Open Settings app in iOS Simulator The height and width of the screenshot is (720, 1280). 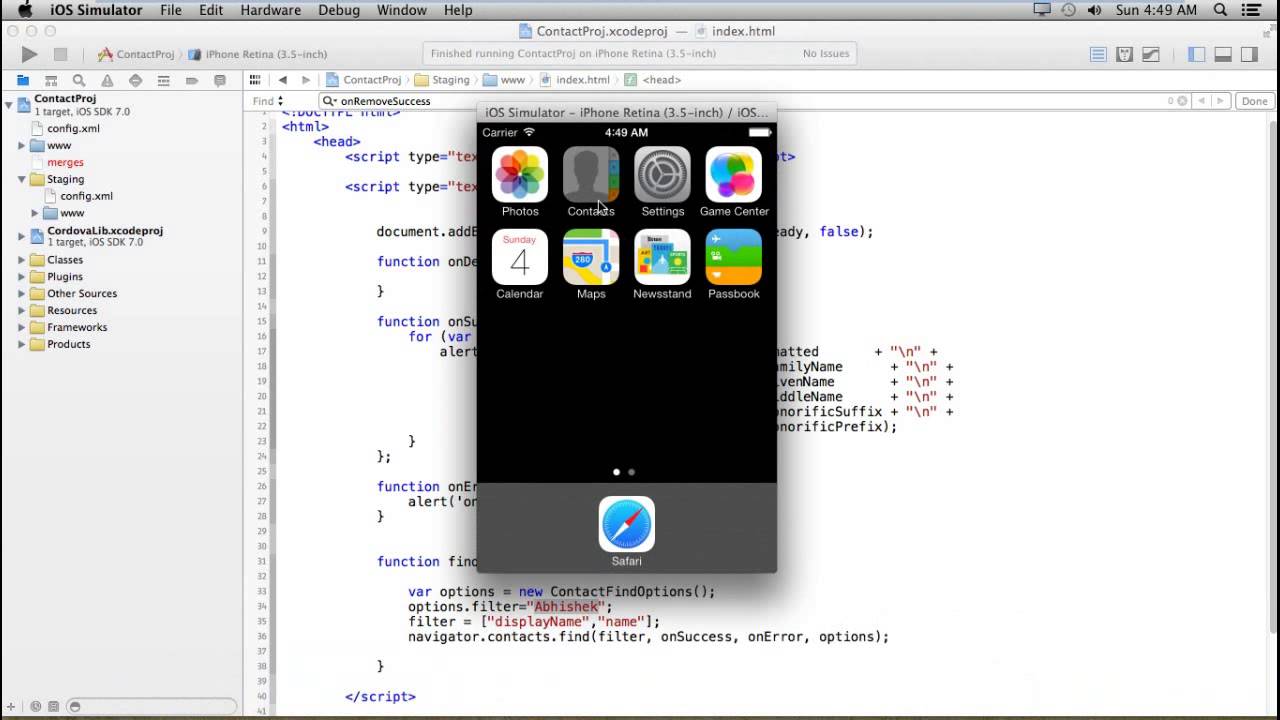coord(662,175)
